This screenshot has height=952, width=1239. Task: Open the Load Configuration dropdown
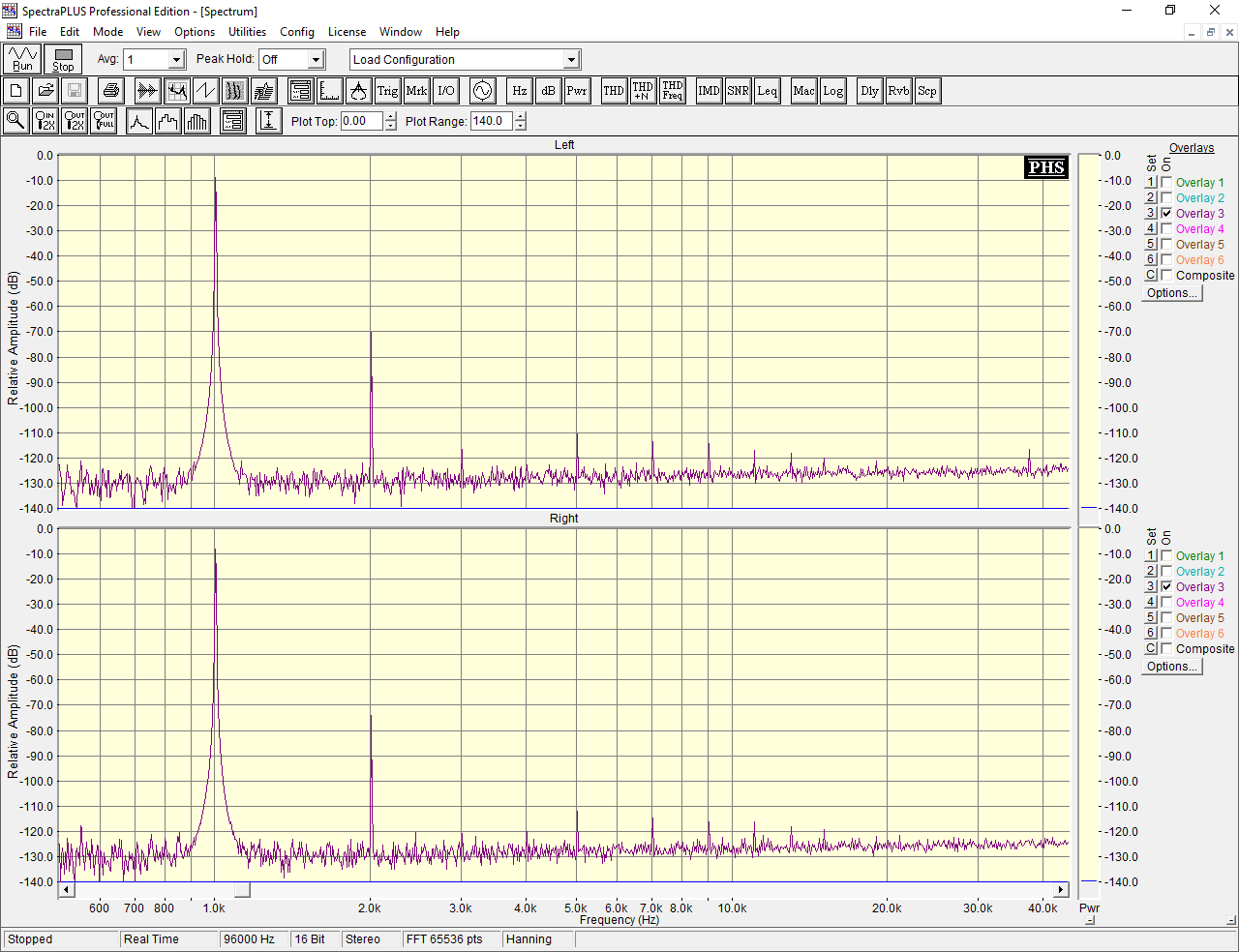(x=571, y=60)
